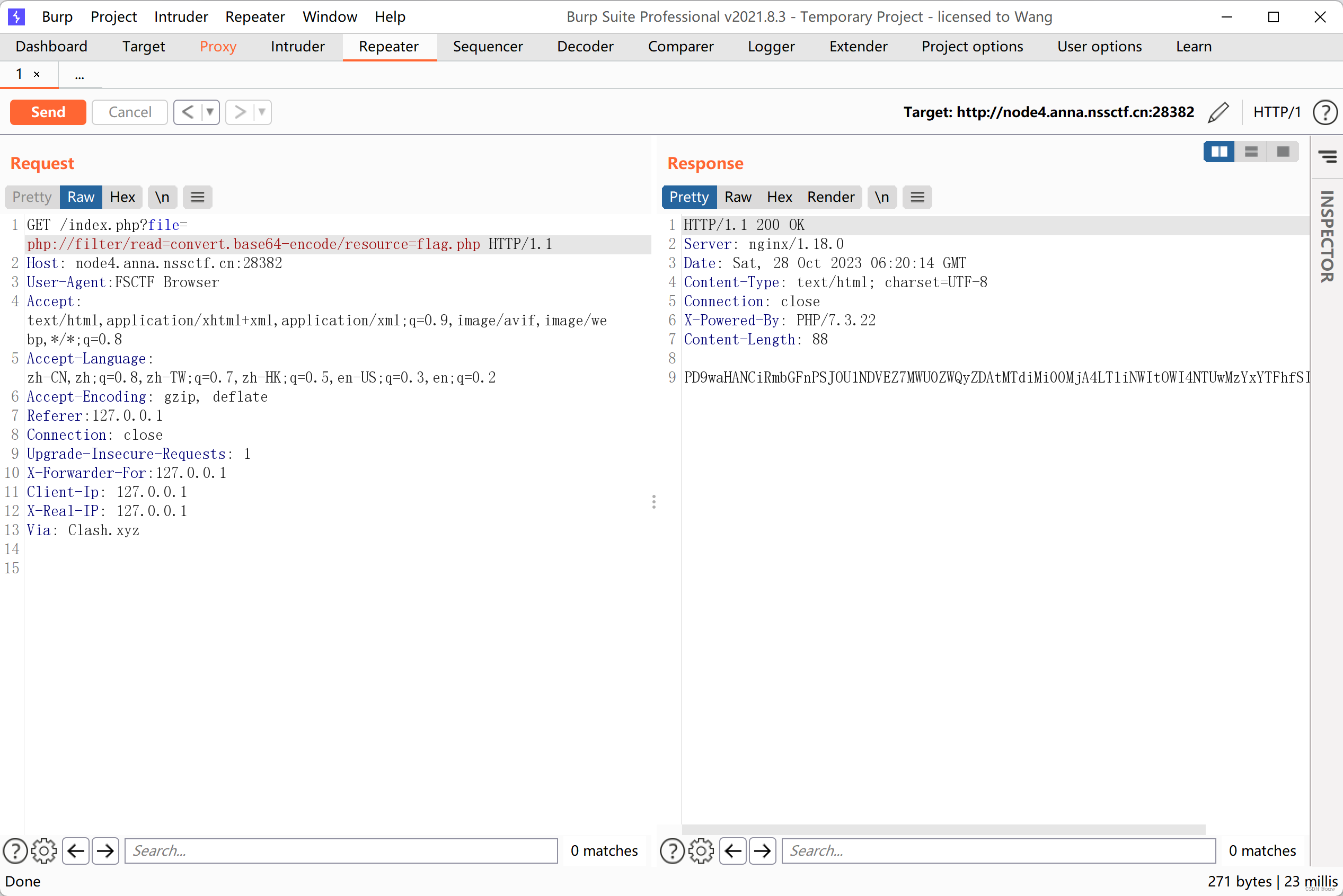Open the back-navigation history dropdown

(x=209, y=112)
